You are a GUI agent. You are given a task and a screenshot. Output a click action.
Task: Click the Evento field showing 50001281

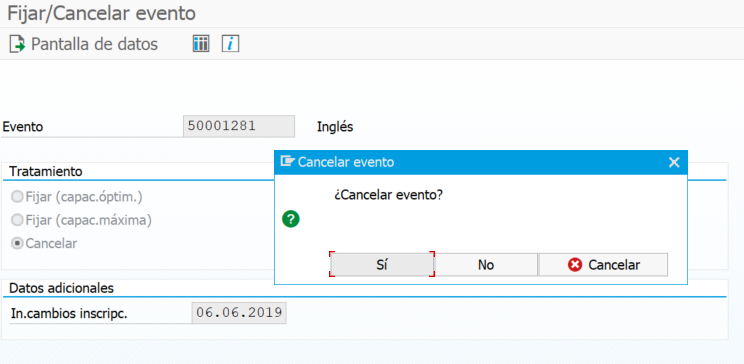[x=239, y=126]
